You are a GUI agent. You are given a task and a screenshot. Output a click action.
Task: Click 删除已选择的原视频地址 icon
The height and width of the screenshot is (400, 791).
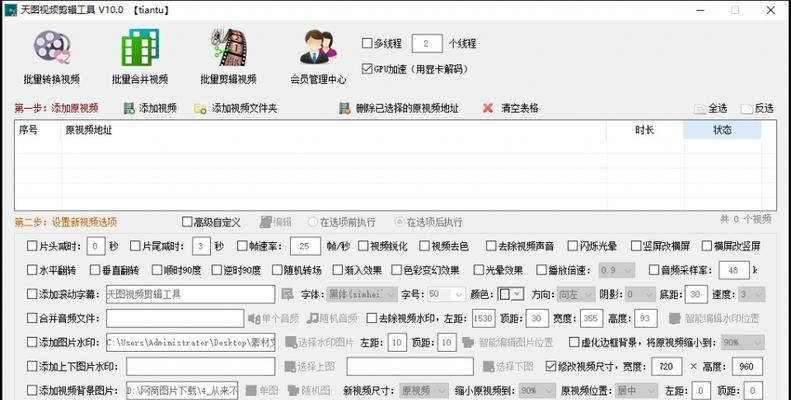(x=345, y=108)
